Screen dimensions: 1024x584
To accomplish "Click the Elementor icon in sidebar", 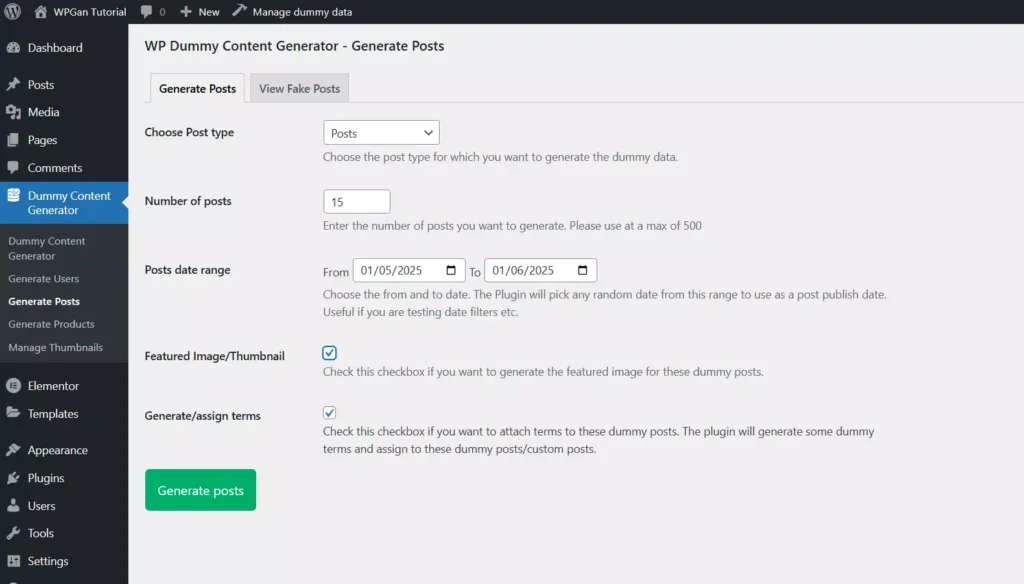I will pyautogui.click(x=13, y=386).
